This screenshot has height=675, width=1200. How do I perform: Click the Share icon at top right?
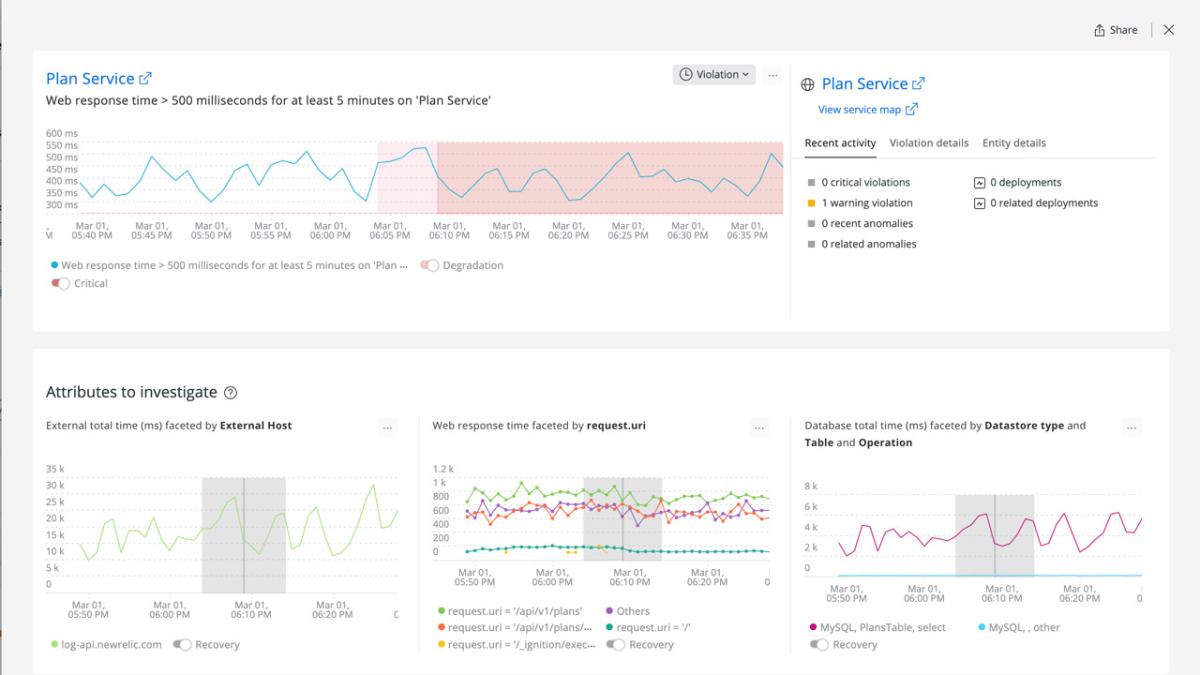1100,30
